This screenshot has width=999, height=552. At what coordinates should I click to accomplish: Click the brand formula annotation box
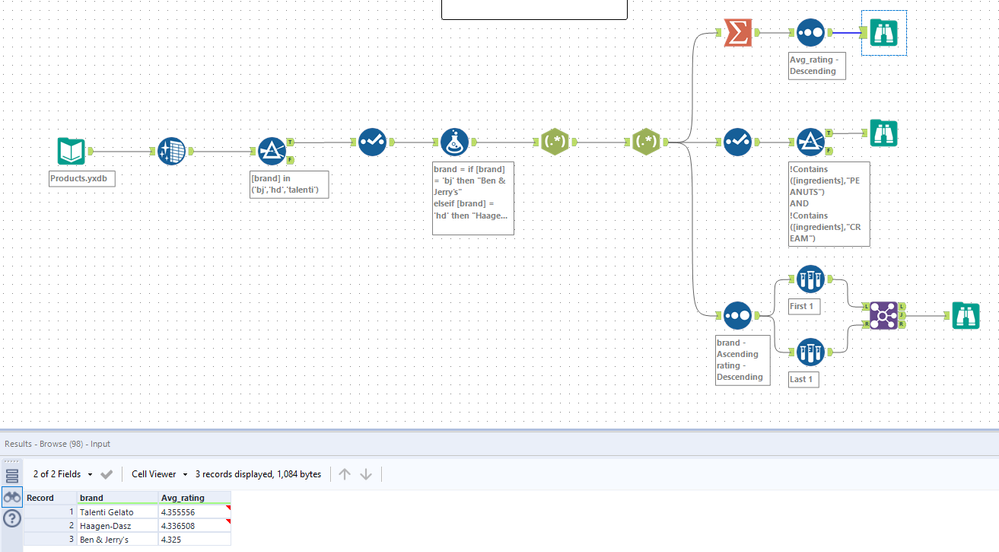click(x=473, y=198)
